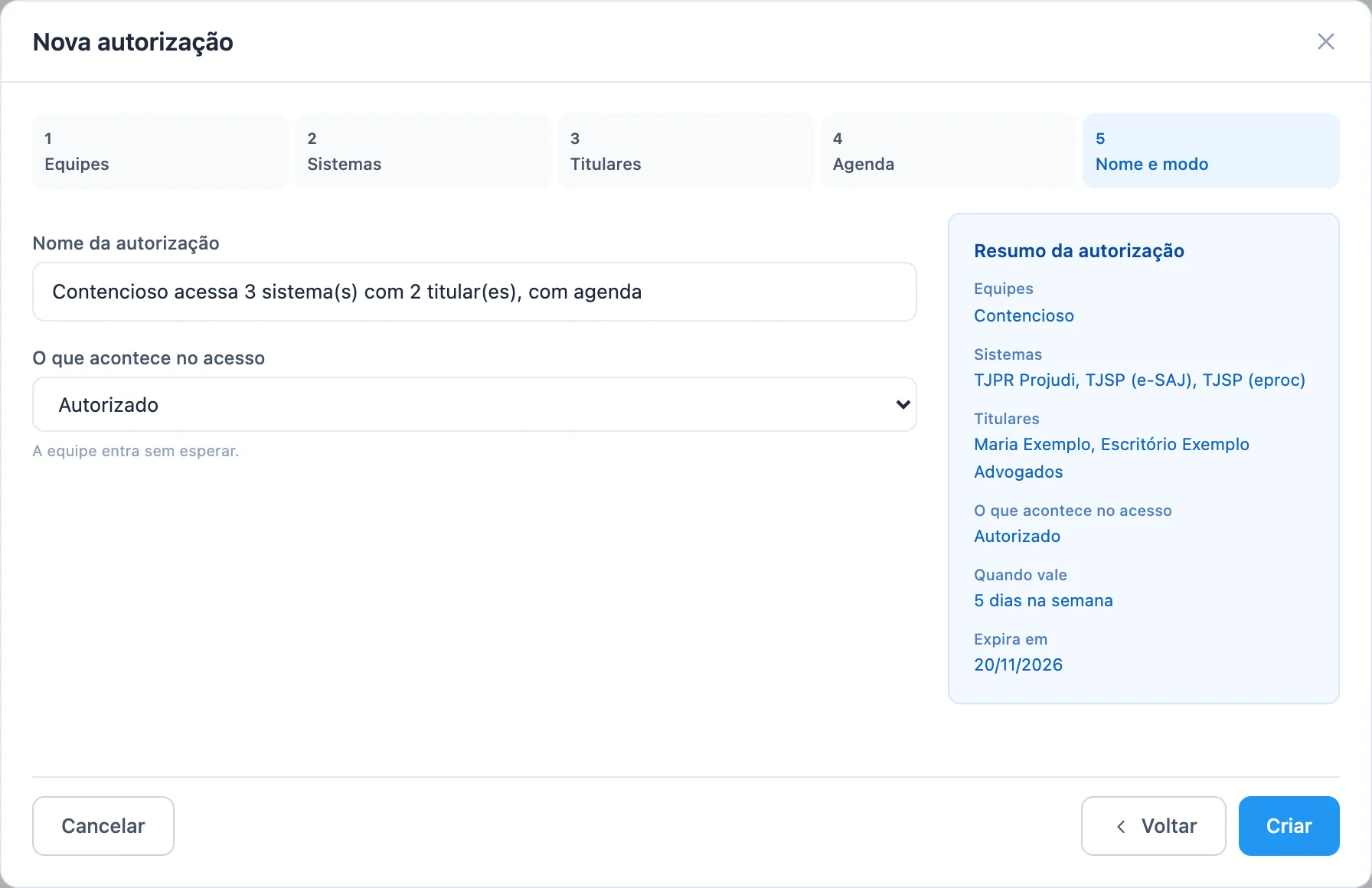Open the O que acontece no acesso dropdown
This screenshot has height=888, width=1372.
click(x=475, y=404)
